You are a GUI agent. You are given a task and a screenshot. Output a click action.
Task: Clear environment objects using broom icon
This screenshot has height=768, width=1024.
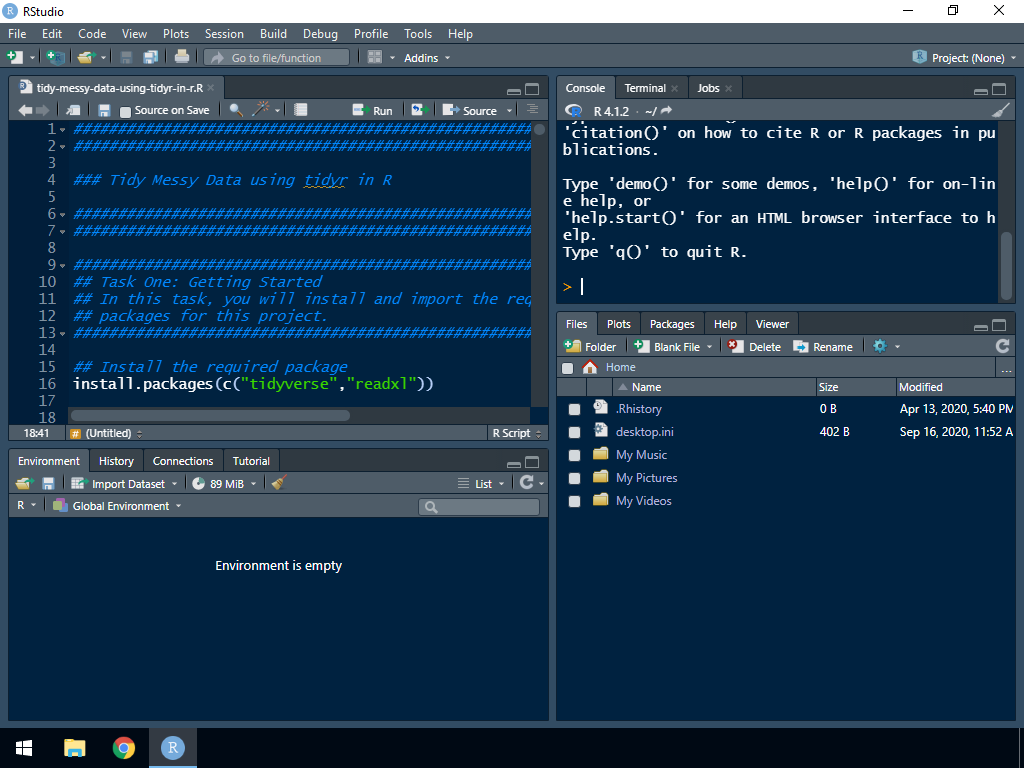[x=279, y=483]
